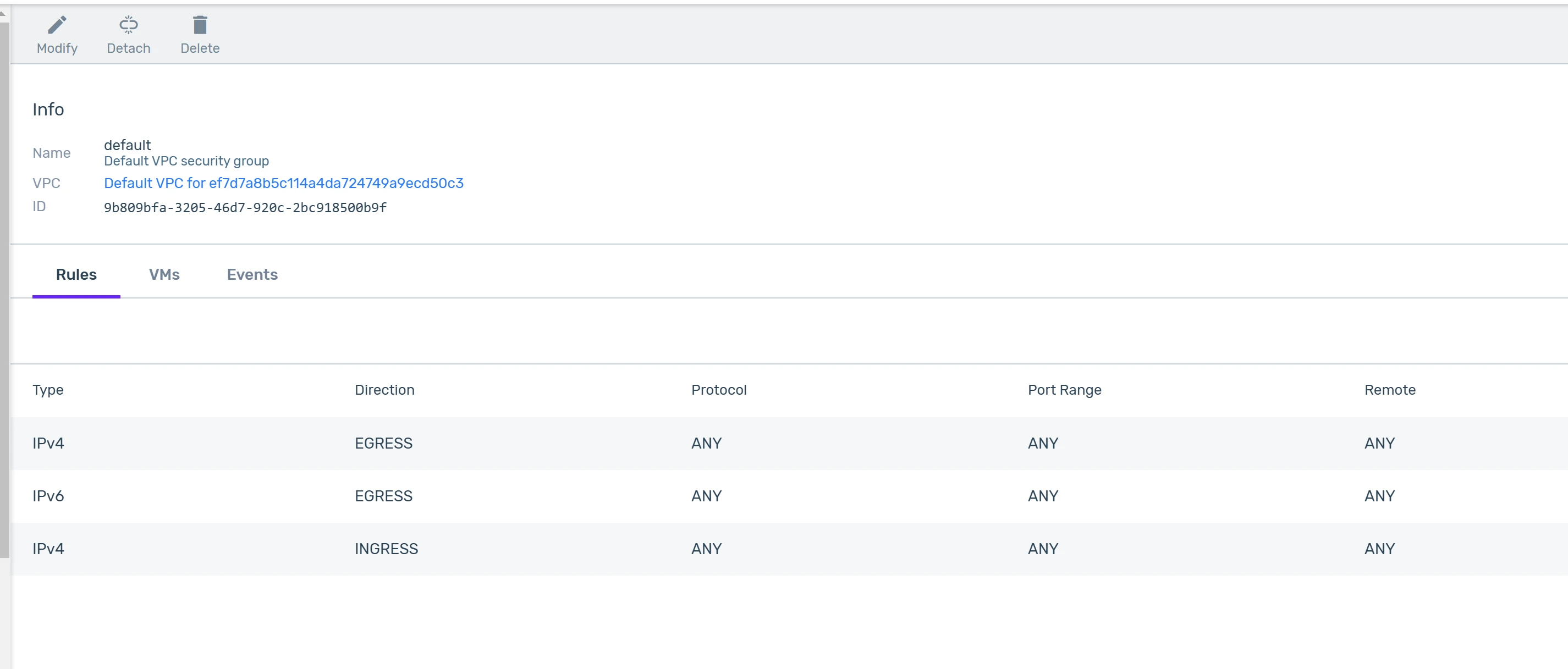Click the security group name 'default'
The height and width of the screenshot is (669, 1568).
pyautogui.click(x=127, y=145)
